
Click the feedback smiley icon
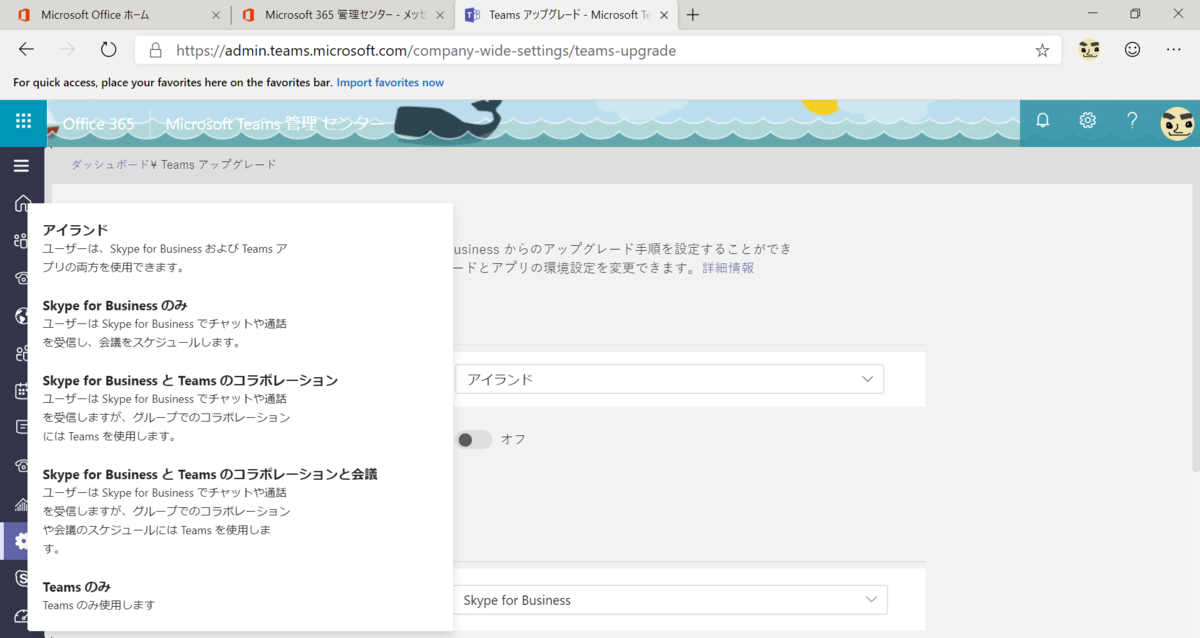click(x=1132, y=49)
